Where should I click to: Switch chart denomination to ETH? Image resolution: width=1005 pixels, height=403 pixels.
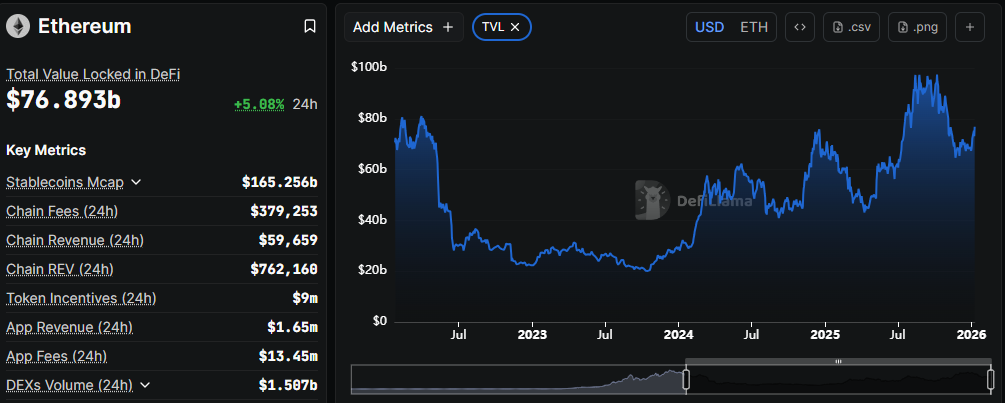pyautogui.click(x=754, y=27)
